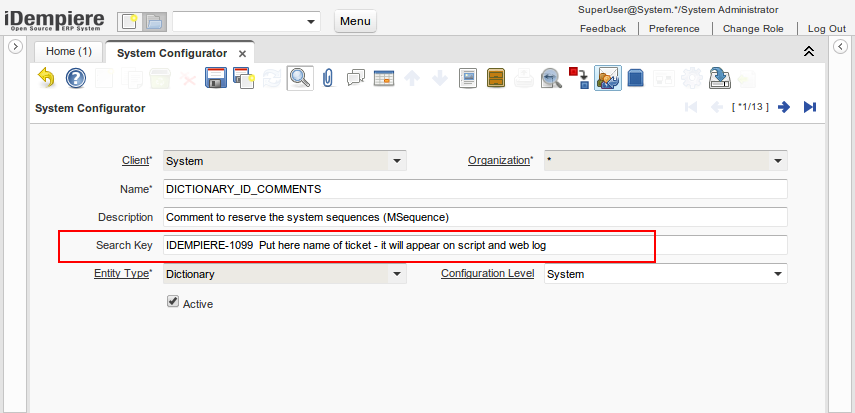Image resolution: width=855 pixels, height=413 pixels.
Task: Expand the Client dropdown
Action: click(397, 160)
